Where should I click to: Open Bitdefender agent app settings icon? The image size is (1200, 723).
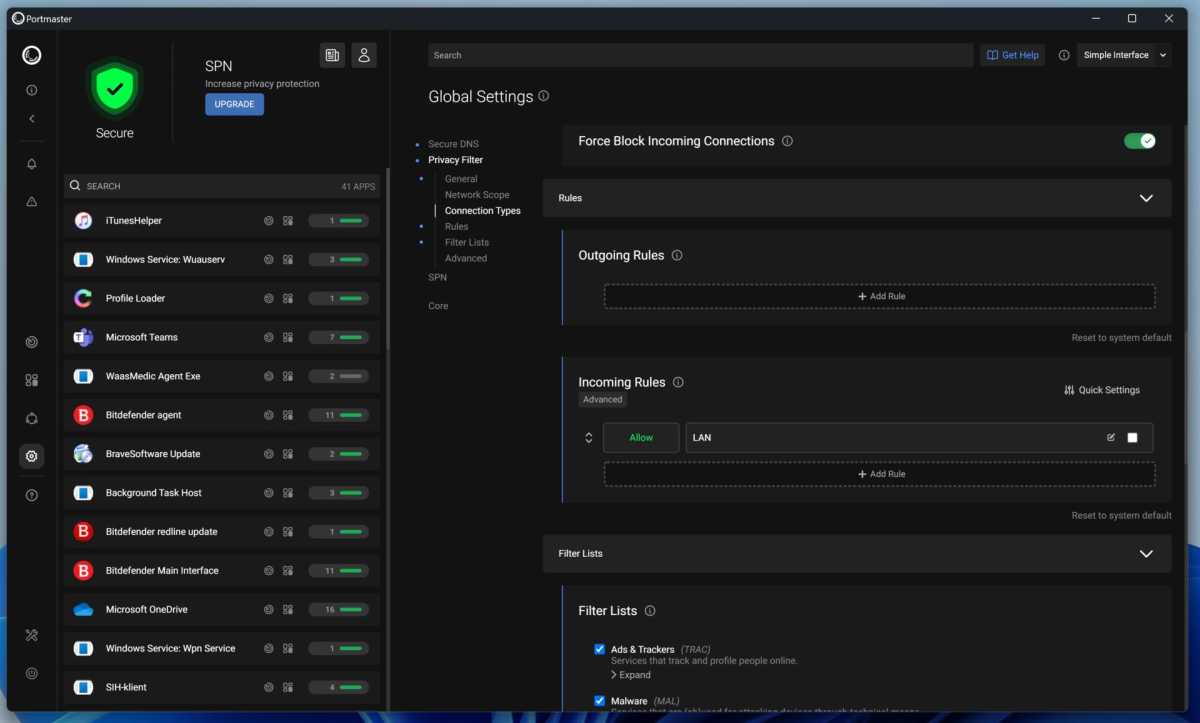click(x=288, y=415)
